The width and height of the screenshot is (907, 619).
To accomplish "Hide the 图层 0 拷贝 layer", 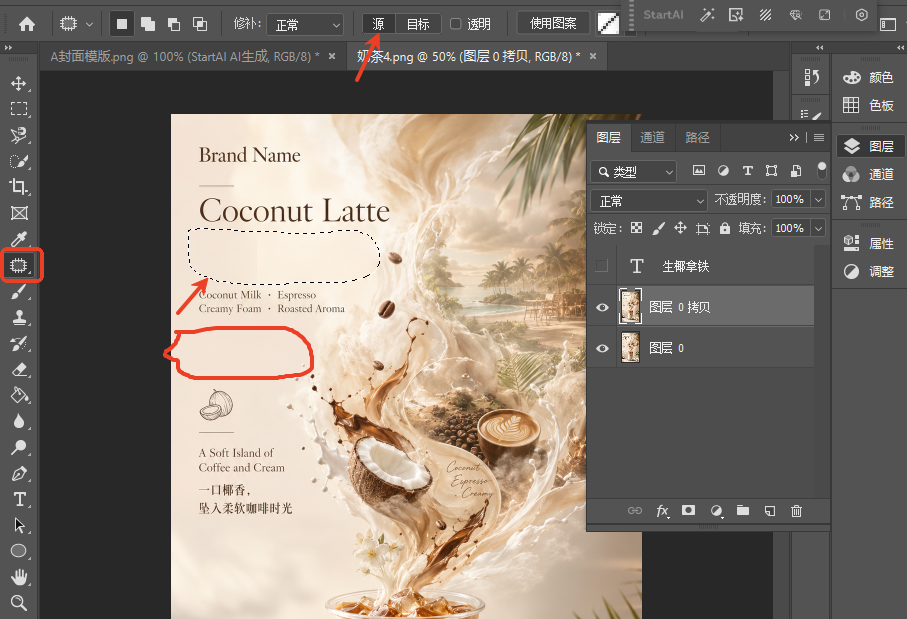I will [x=602, y=307].
